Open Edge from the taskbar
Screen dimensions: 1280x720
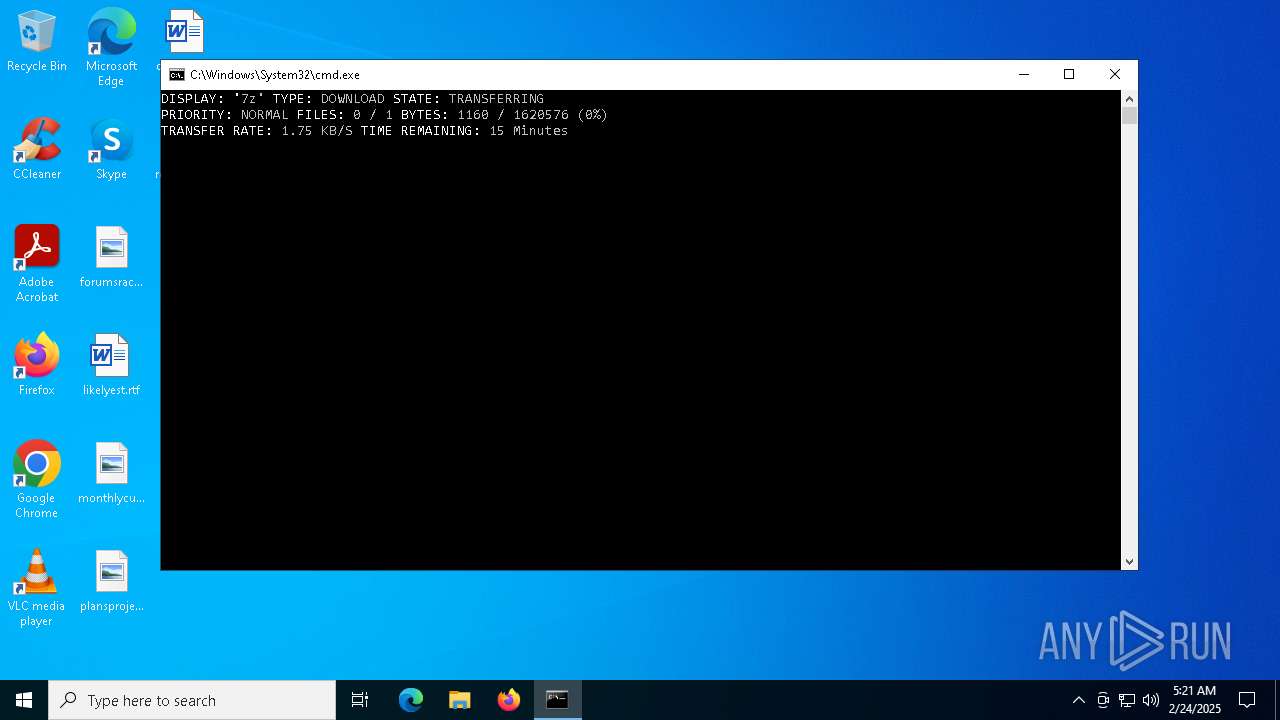tap(411, 700)
